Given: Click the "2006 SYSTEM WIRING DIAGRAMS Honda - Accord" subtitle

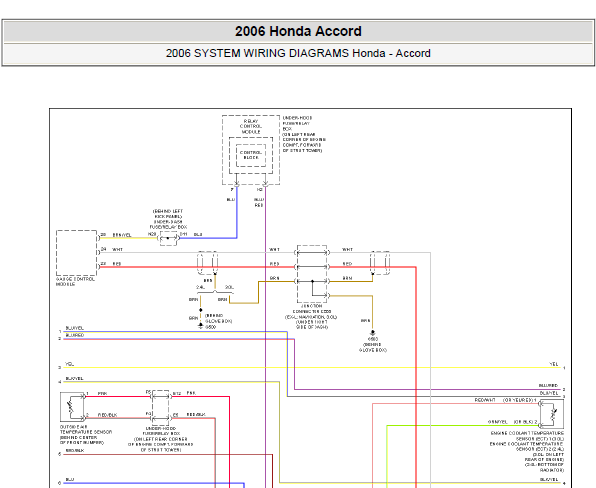Looking at the screenshot, I should pyautogui.click(x=298, y=53).
